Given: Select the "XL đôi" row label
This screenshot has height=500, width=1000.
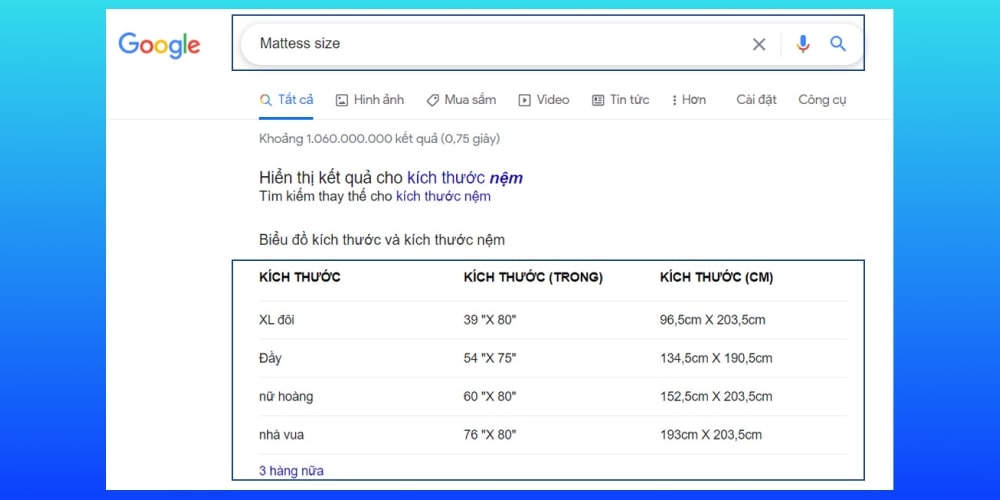Looking at the screenshot, I should coord(277,320).
